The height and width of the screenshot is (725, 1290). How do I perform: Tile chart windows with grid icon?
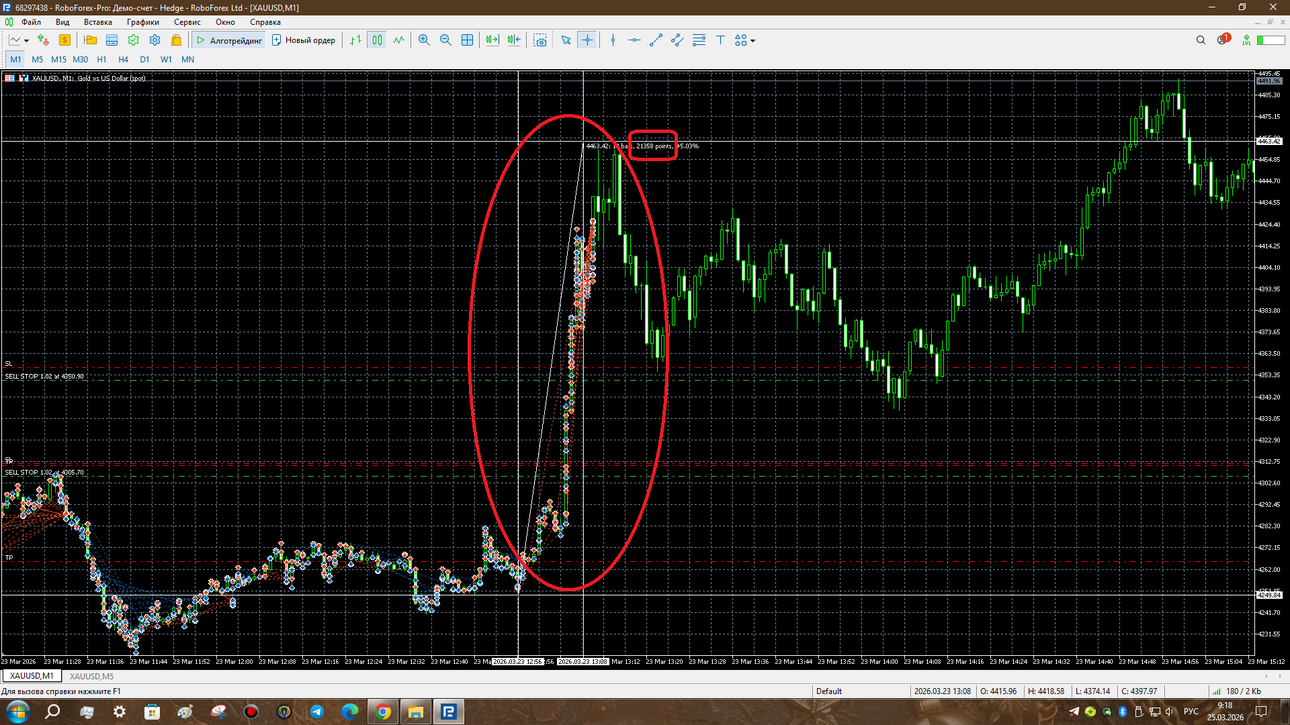click(467, 40)
